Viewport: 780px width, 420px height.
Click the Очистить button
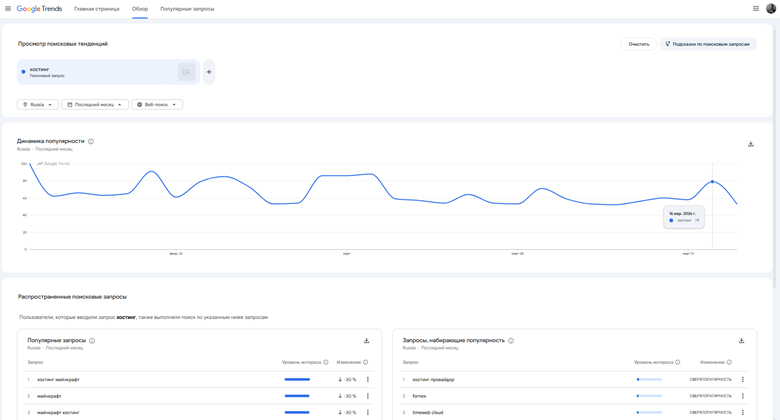point(639,44)
